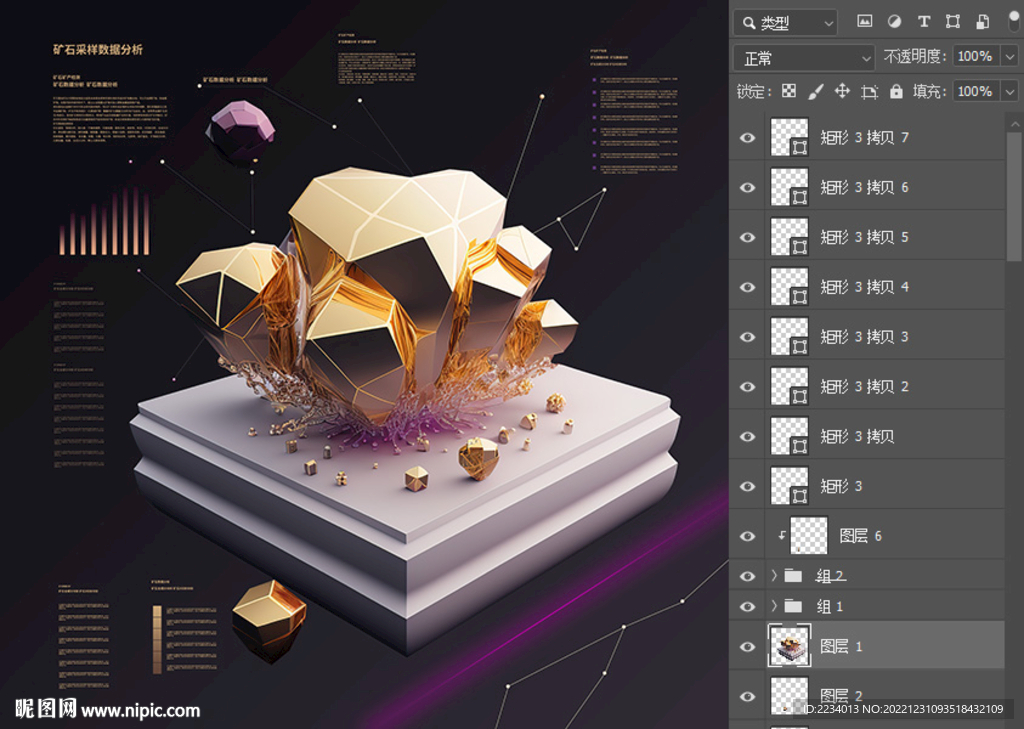Open the 正常 blend mode dropdown
Viewport: 1024px width, 729px height.
804,57
